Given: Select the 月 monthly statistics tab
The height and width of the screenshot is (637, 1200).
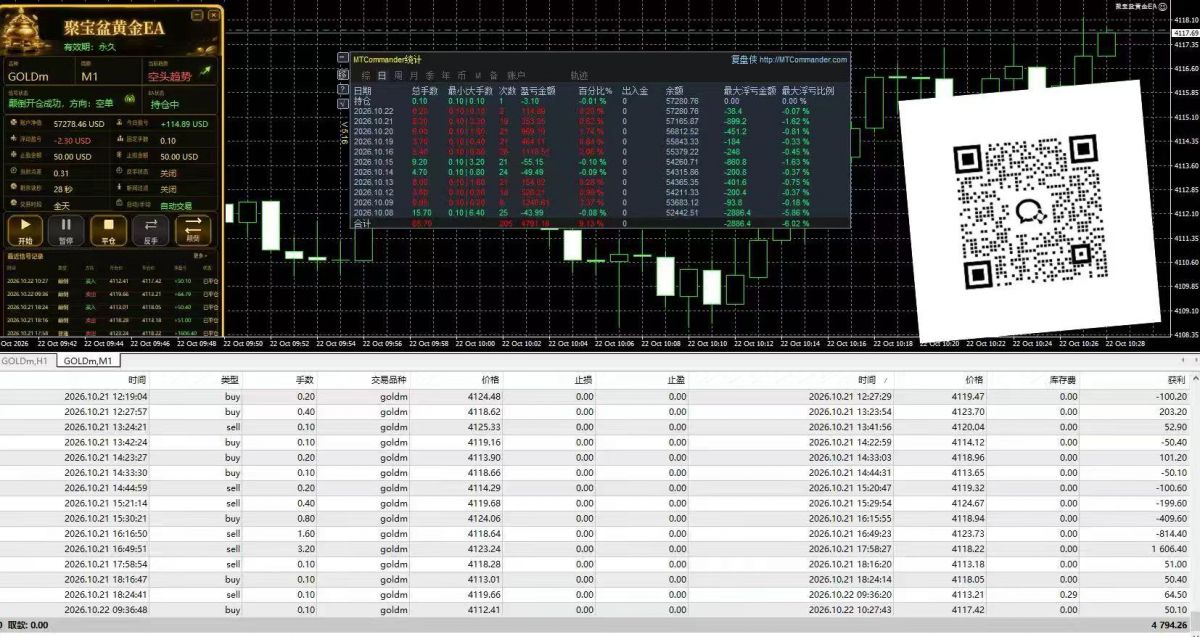Looking at the screenshot, I should point(414,75).
